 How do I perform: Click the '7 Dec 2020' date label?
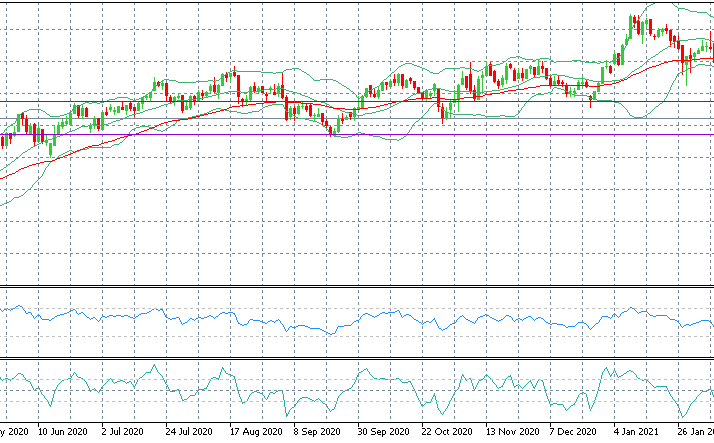[572, 432]
